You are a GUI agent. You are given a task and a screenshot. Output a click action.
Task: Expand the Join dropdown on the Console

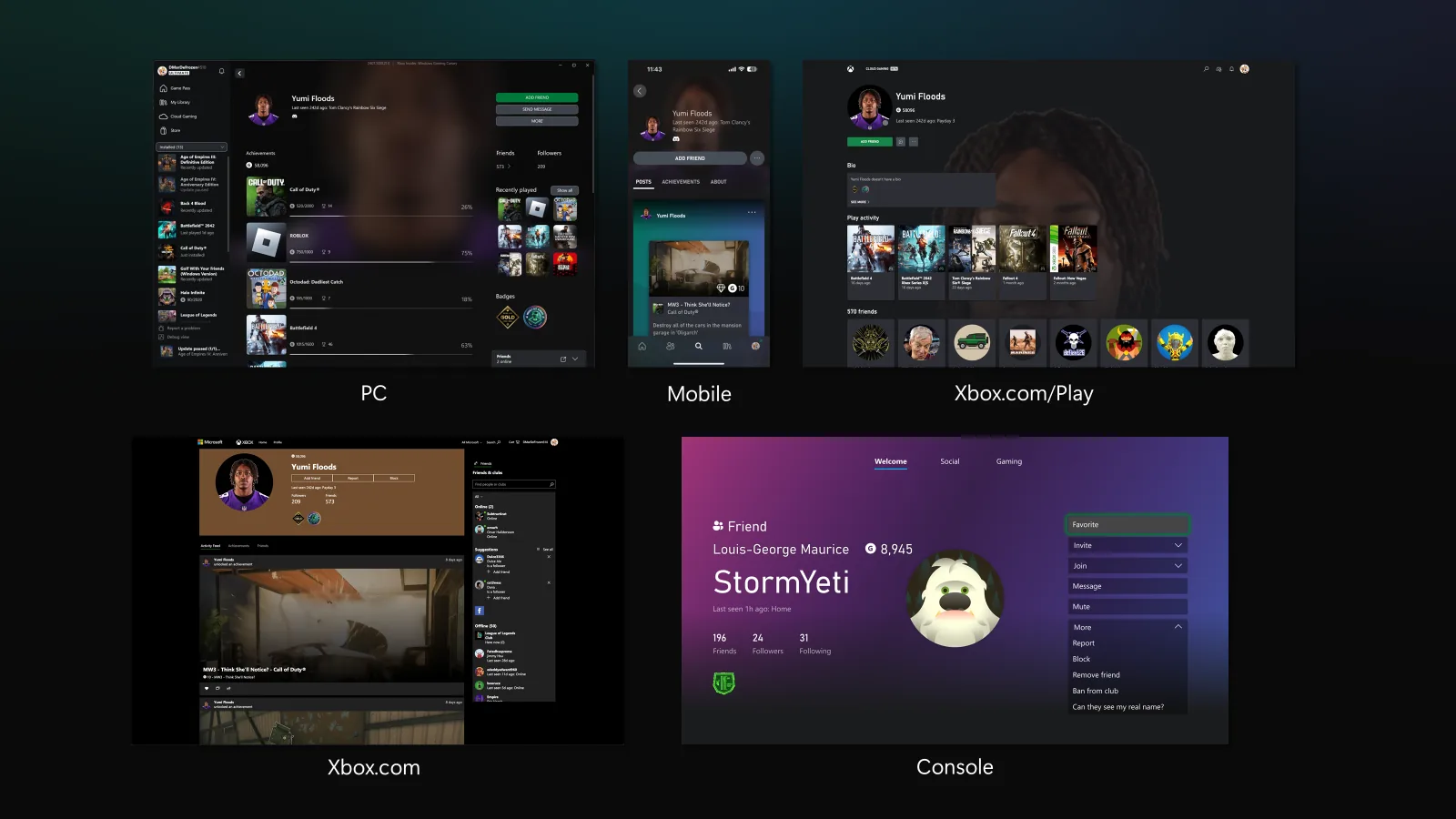coord(1127,565)
